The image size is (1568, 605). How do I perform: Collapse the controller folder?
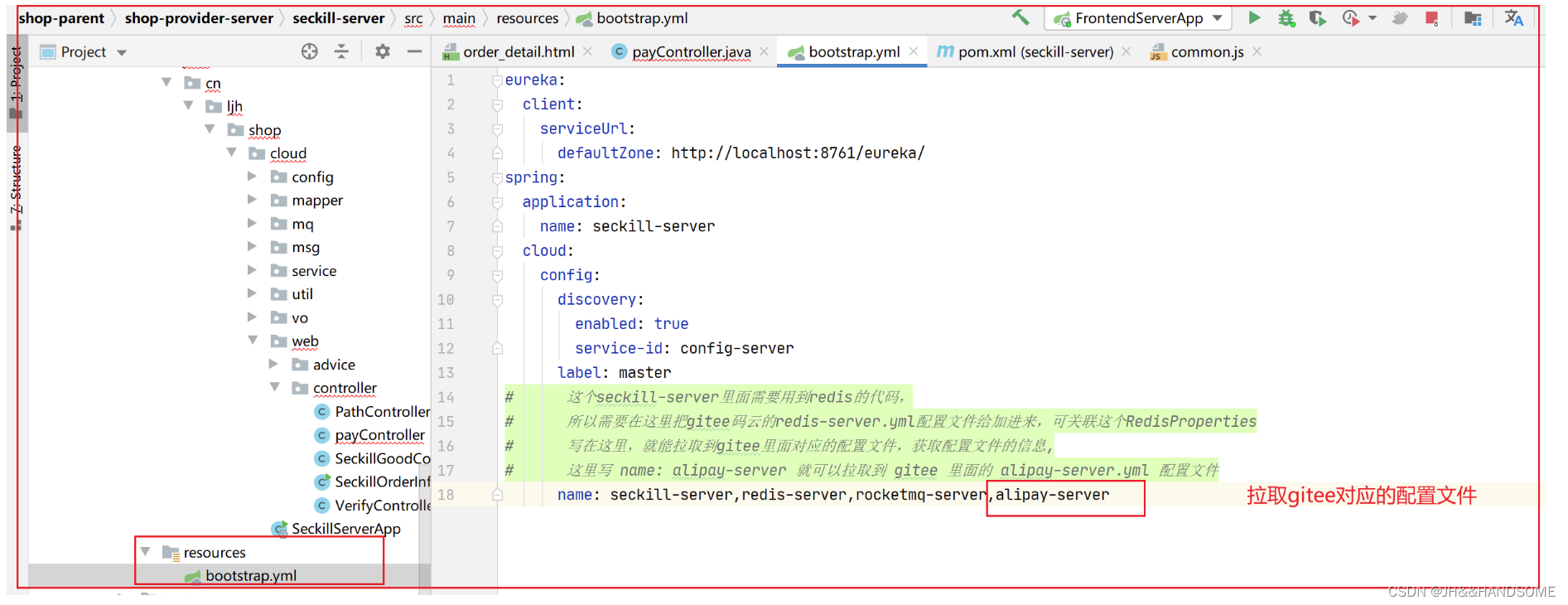[274, 387]
